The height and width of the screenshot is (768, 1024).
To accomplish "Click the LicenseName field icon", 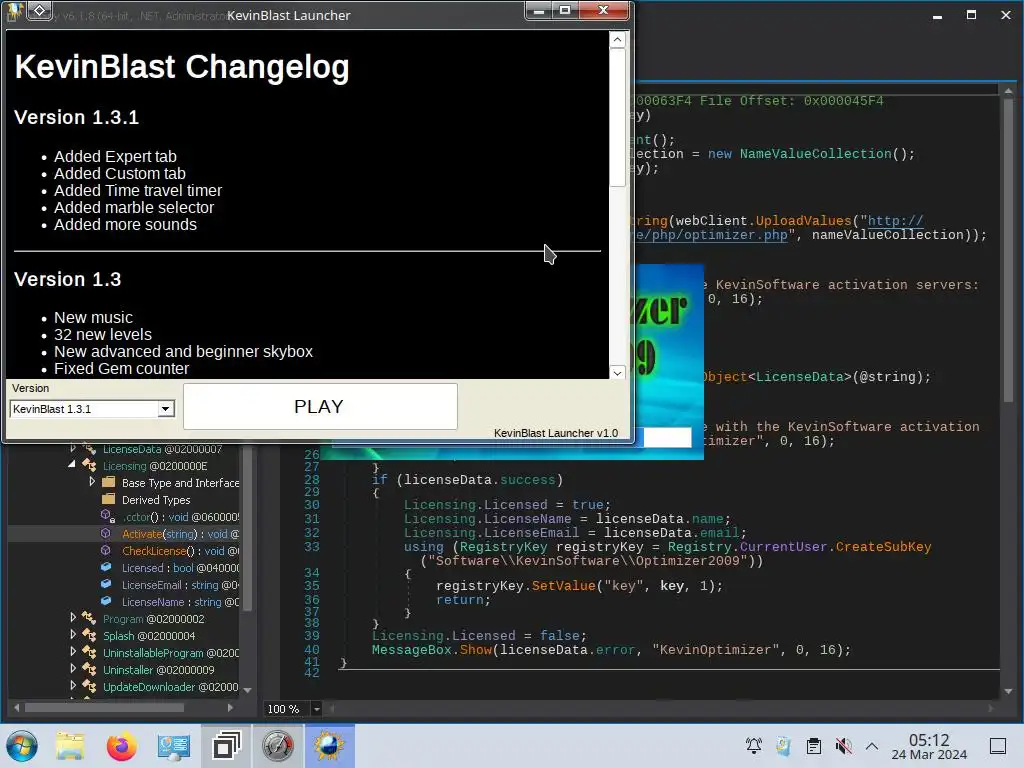I will click(106, 601).
